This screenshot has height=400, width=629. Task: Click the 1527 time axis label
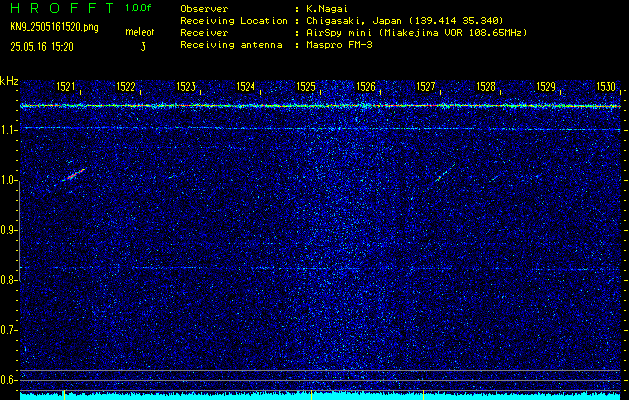coord(426,87)
